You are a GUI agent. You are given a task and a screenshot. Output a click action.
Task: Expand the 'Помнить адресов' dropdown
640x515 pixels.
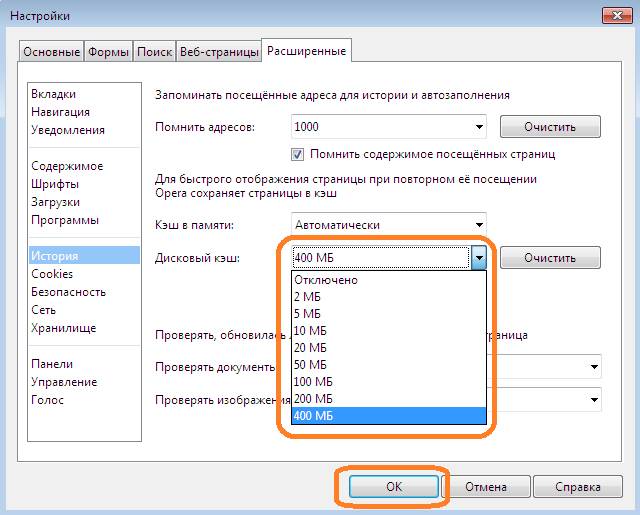point(479,127)
